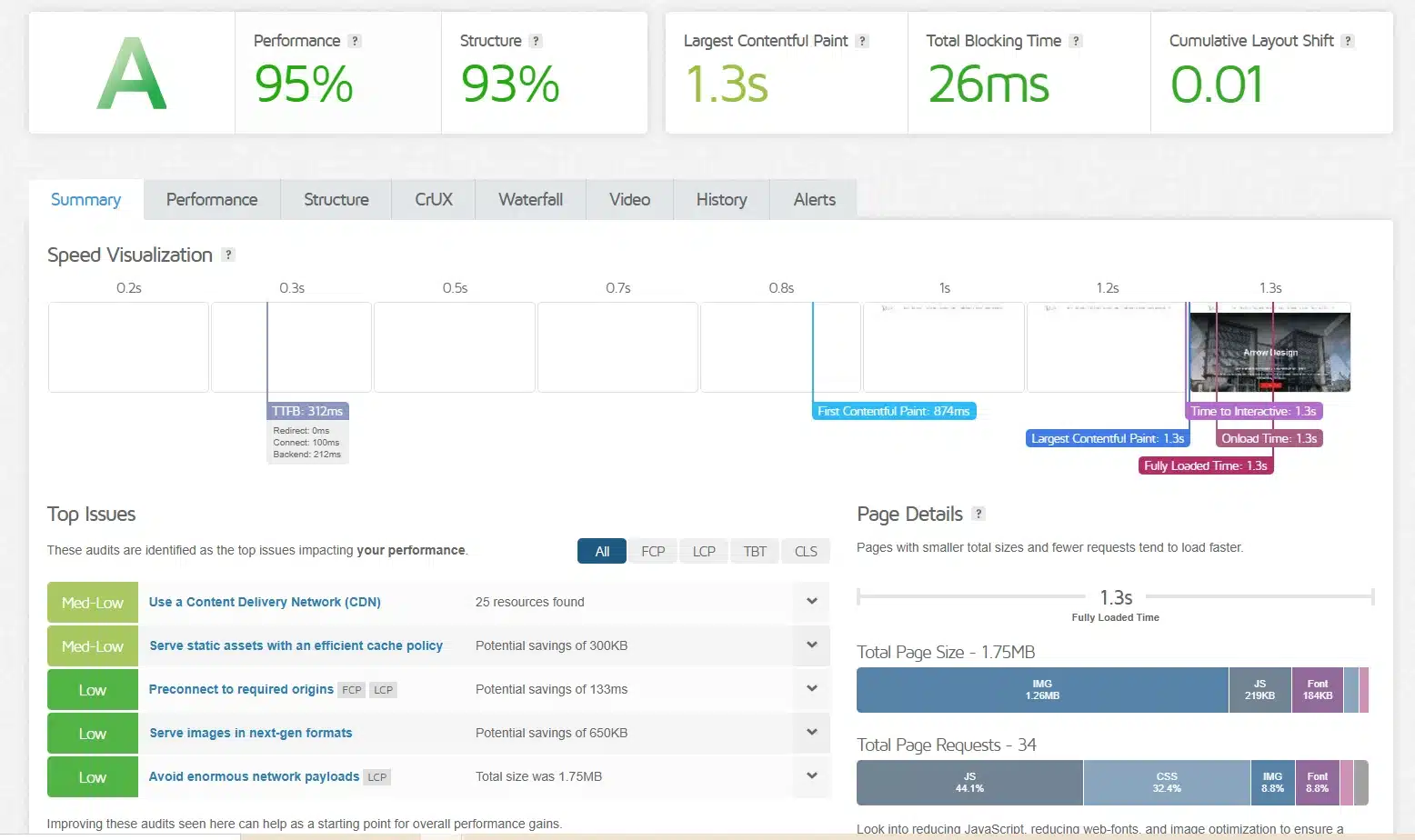Click Cumulative Layout Shift help icon
Viewport: 1415px width, 840px height.
tap(1348, 41)
